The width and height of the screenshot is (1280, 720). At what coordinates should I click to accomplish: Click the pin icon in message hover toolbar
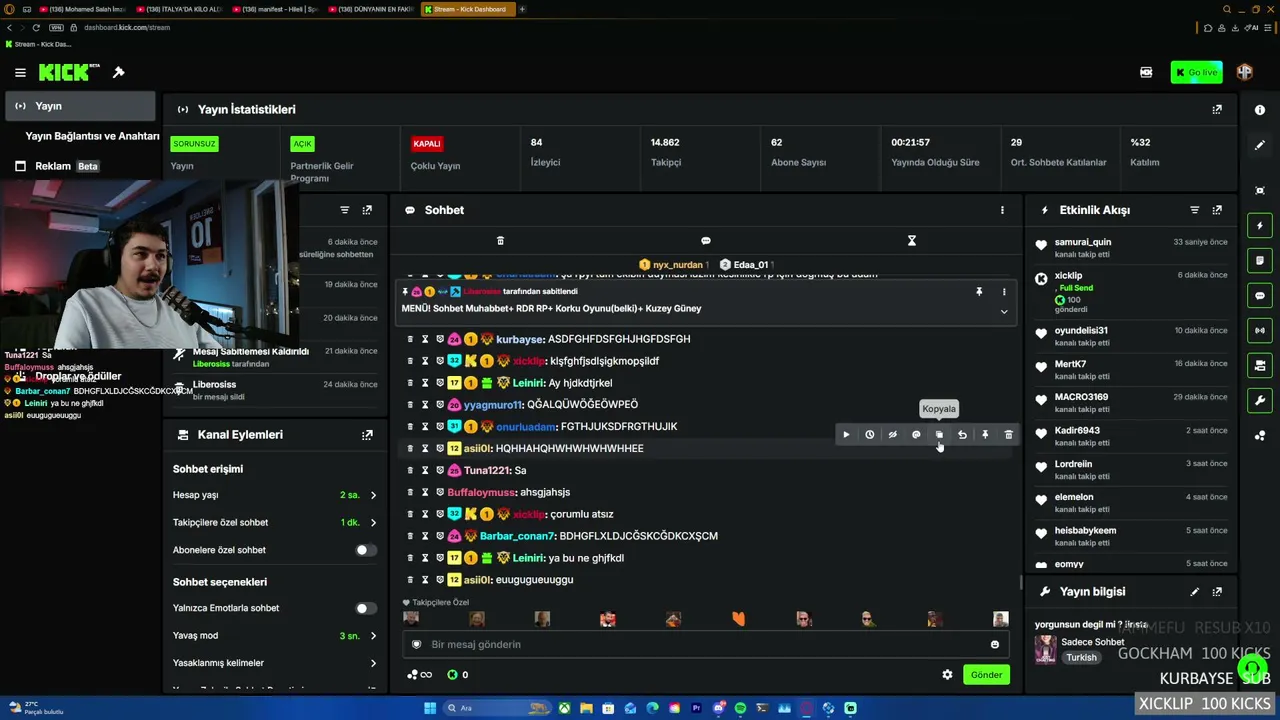(985, 435)
